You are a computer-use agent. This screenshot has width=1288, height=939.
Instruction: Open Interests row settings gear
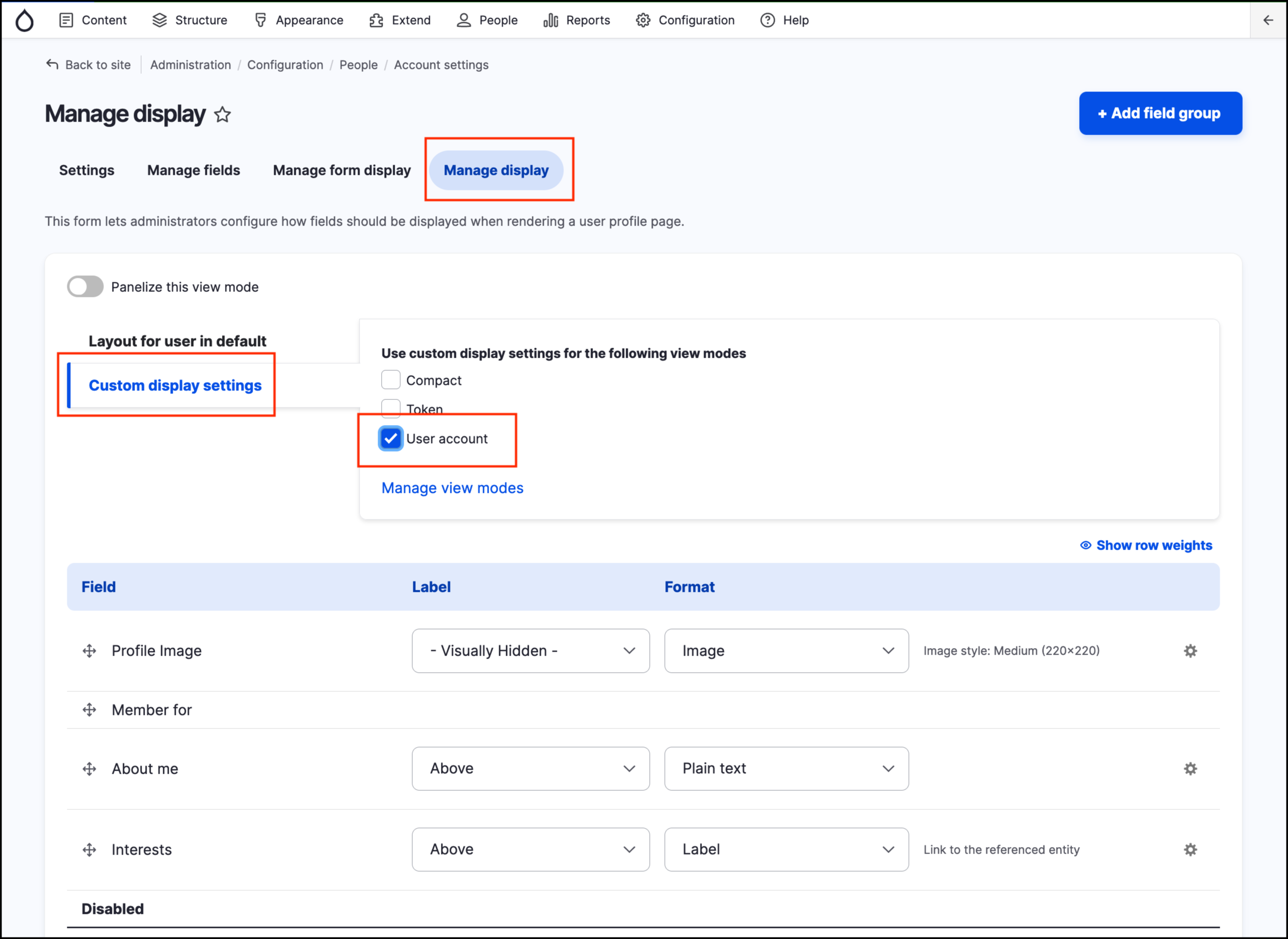click(1191, 849)
